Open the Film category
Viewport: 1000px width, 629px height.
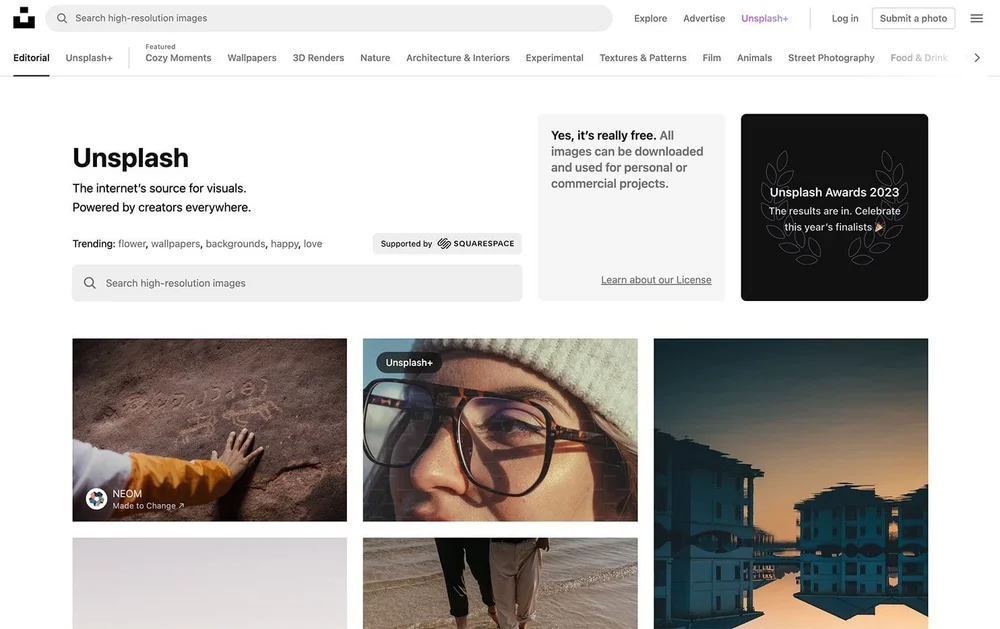[x=712, y=57]
